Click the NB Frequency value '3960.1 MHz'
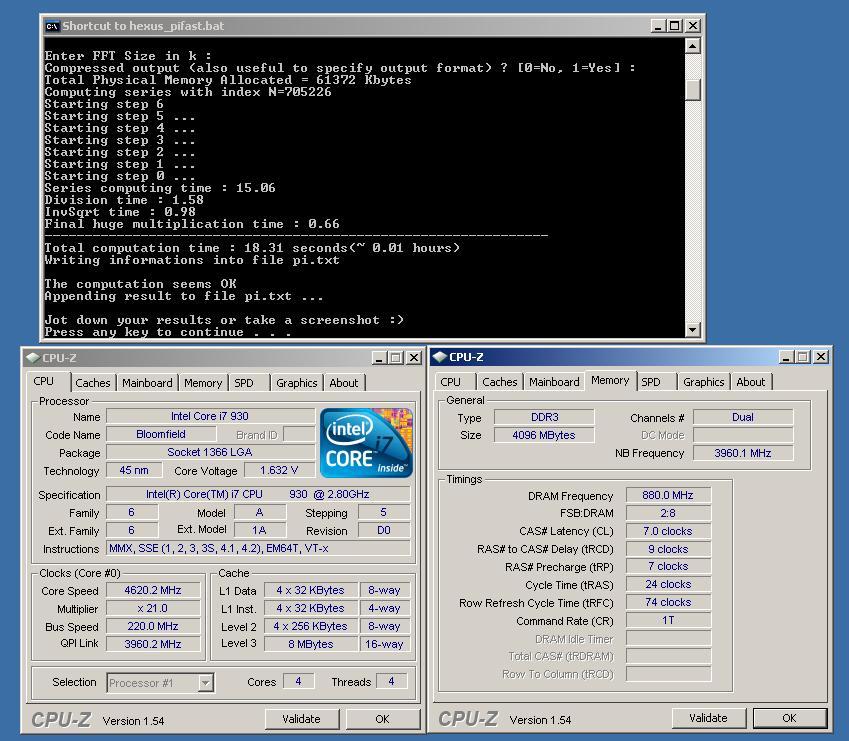The image size is (849, 741). [743, 453]
